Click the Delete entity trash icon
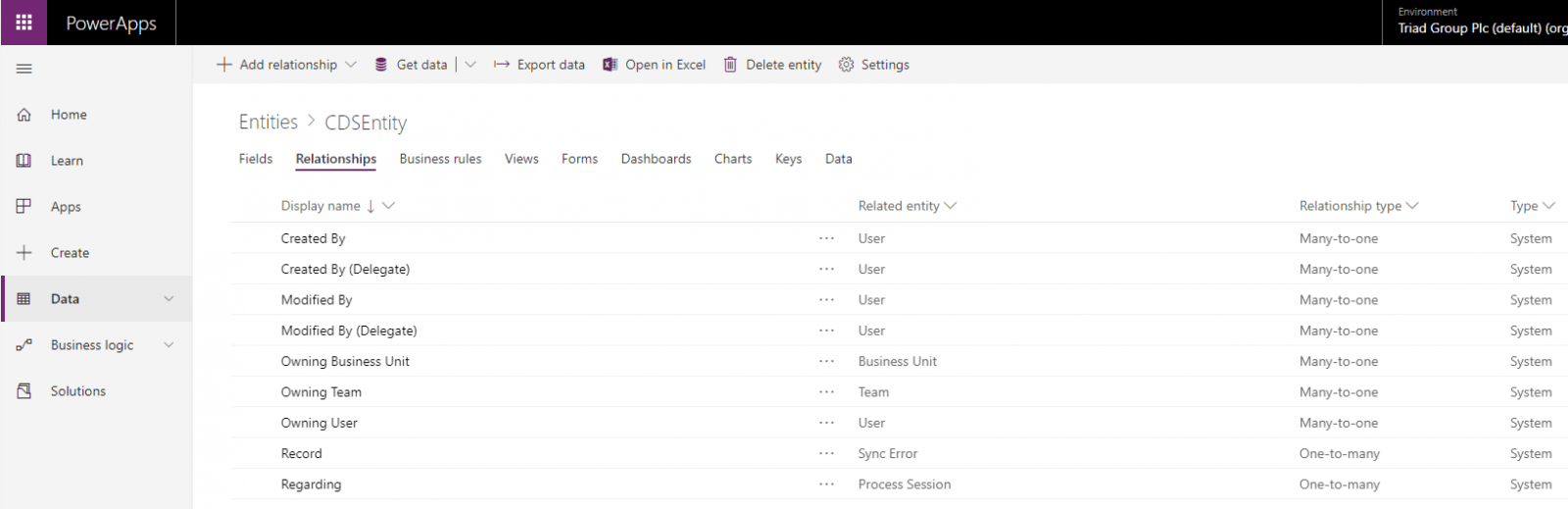The image size is (1568, 509). (730, 65)
